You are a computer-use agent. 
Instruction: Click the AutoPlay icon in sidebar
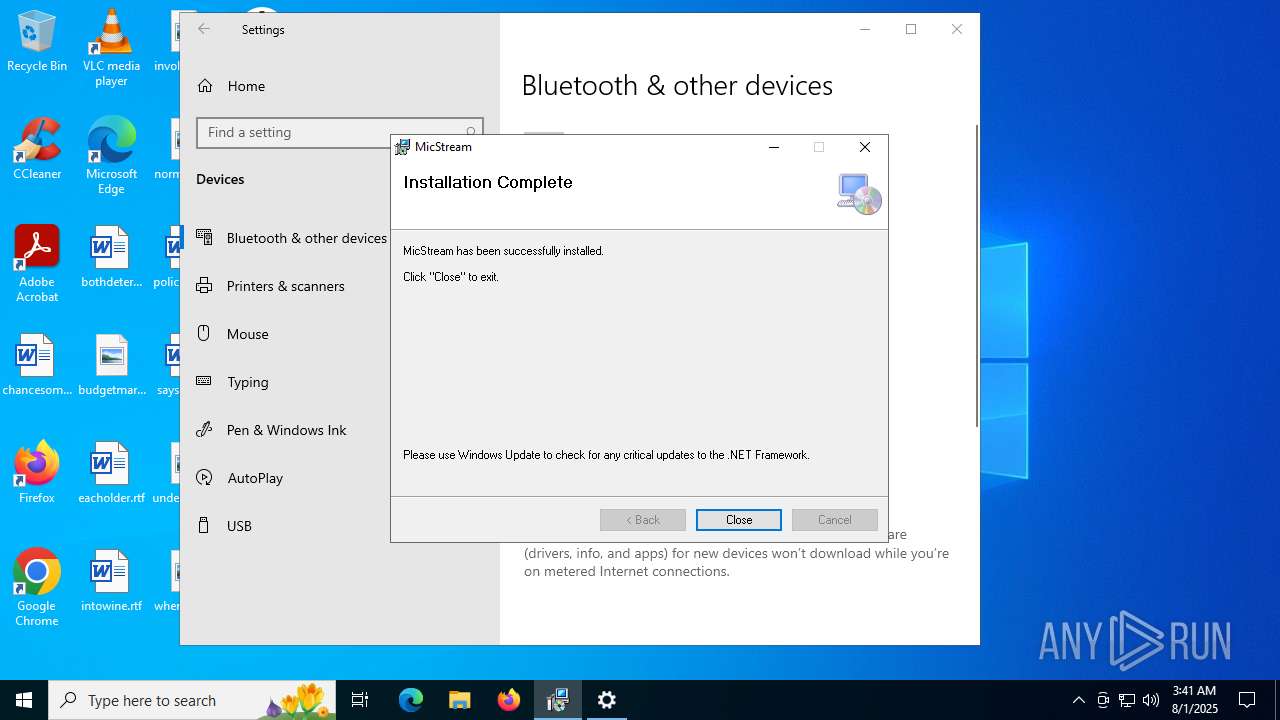click(204, 477)
